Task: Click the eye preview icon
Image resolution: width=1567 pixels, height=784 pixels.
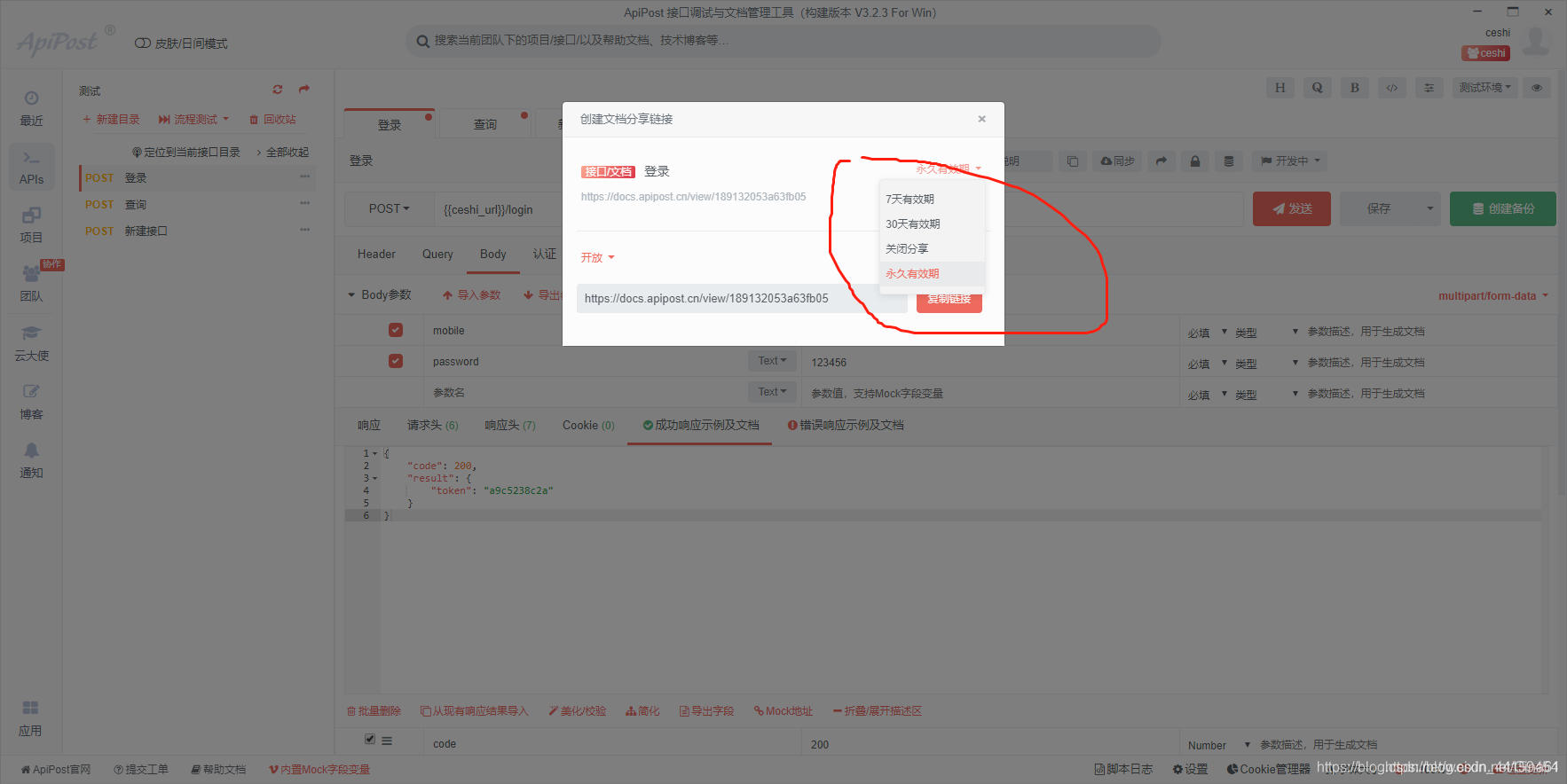Action: (x=1537, y=88)
